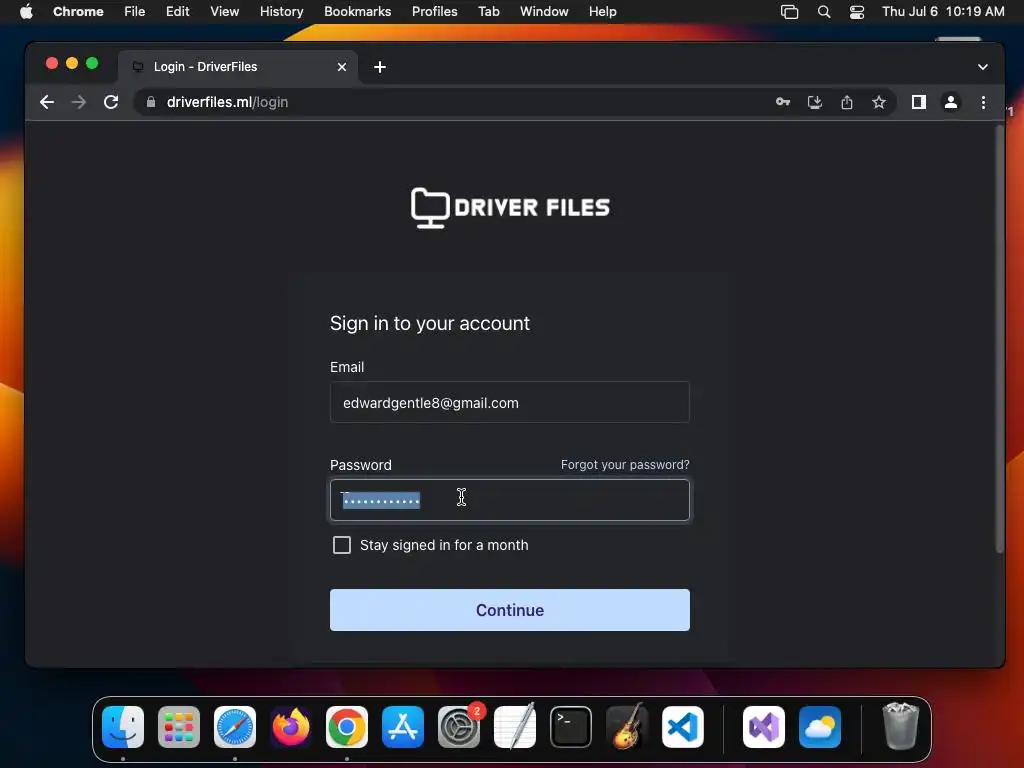
Task: Expand the tab search chevron
Action: tap(982, 67)
